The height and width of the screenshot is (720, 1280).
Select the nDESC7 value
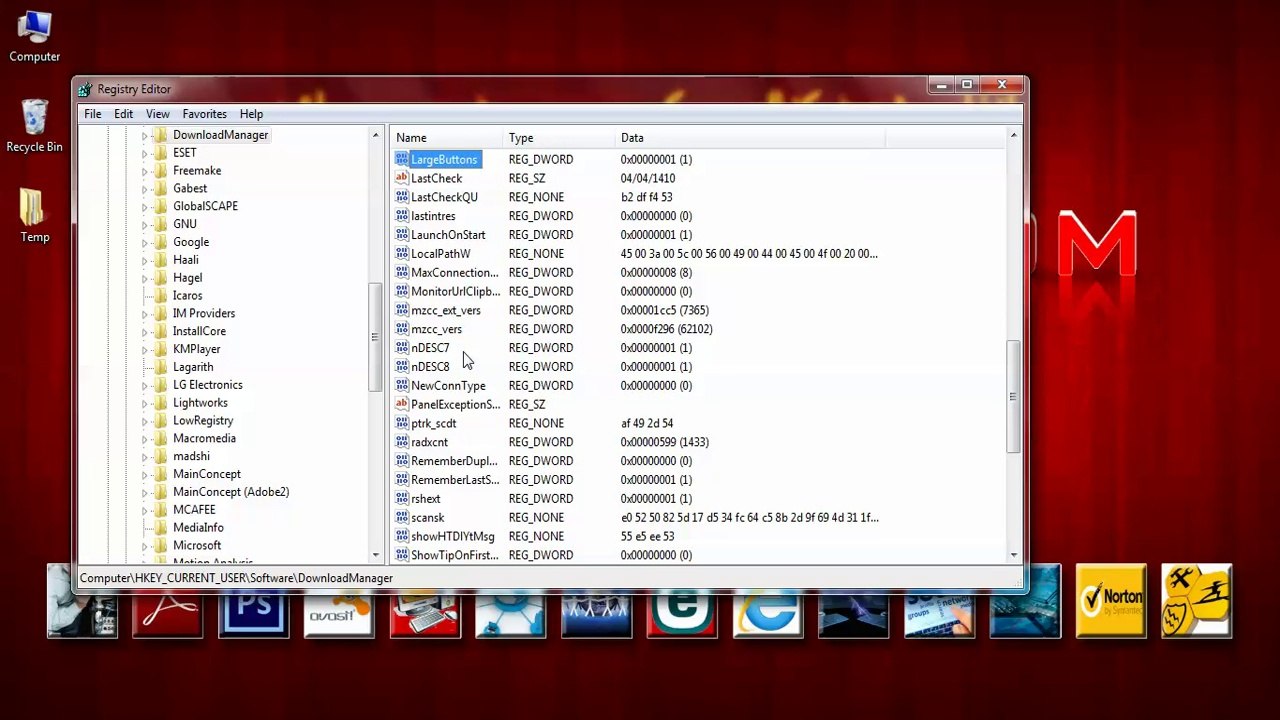coord(430,348)
